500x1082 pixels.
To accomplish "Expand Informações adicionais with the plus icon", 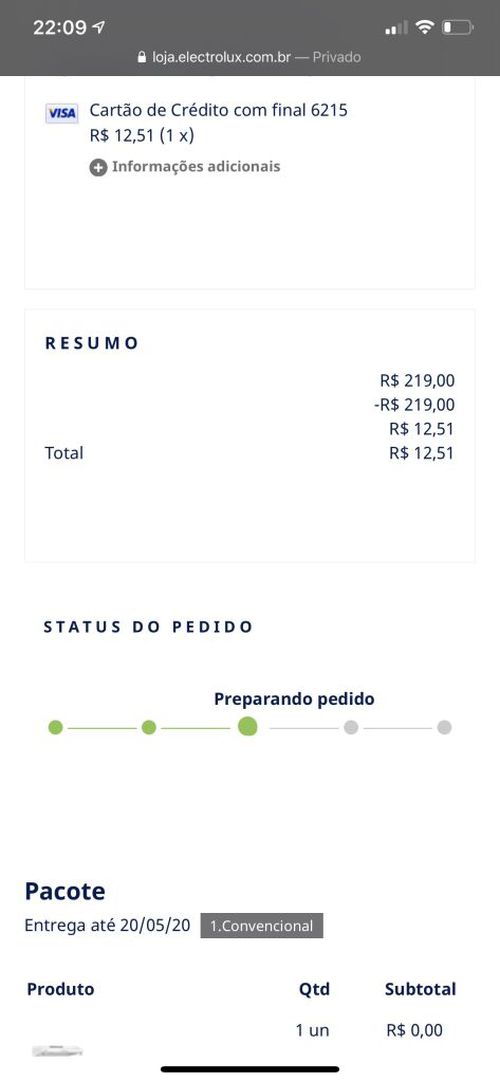I will coord(98,167).
